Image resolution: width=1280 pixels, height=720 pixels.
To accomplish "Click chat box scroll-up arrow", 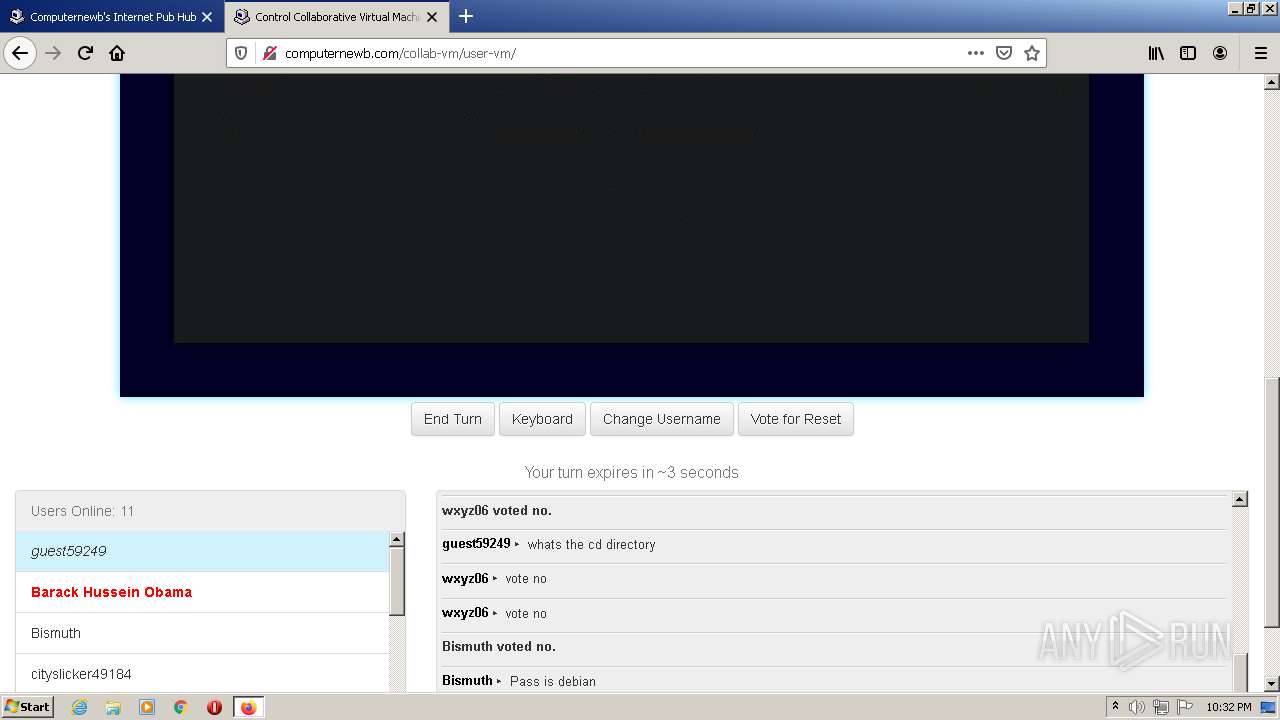I will 1240,499.
